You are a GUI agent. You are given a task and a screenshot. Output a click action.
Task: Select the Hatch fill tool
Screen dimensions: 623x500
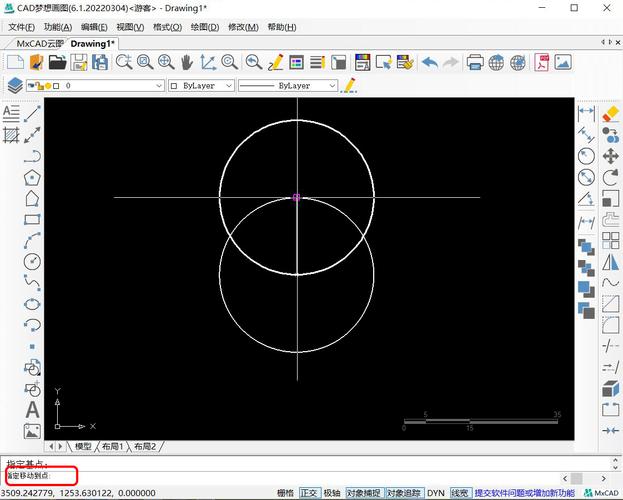[x=11, y=135]
